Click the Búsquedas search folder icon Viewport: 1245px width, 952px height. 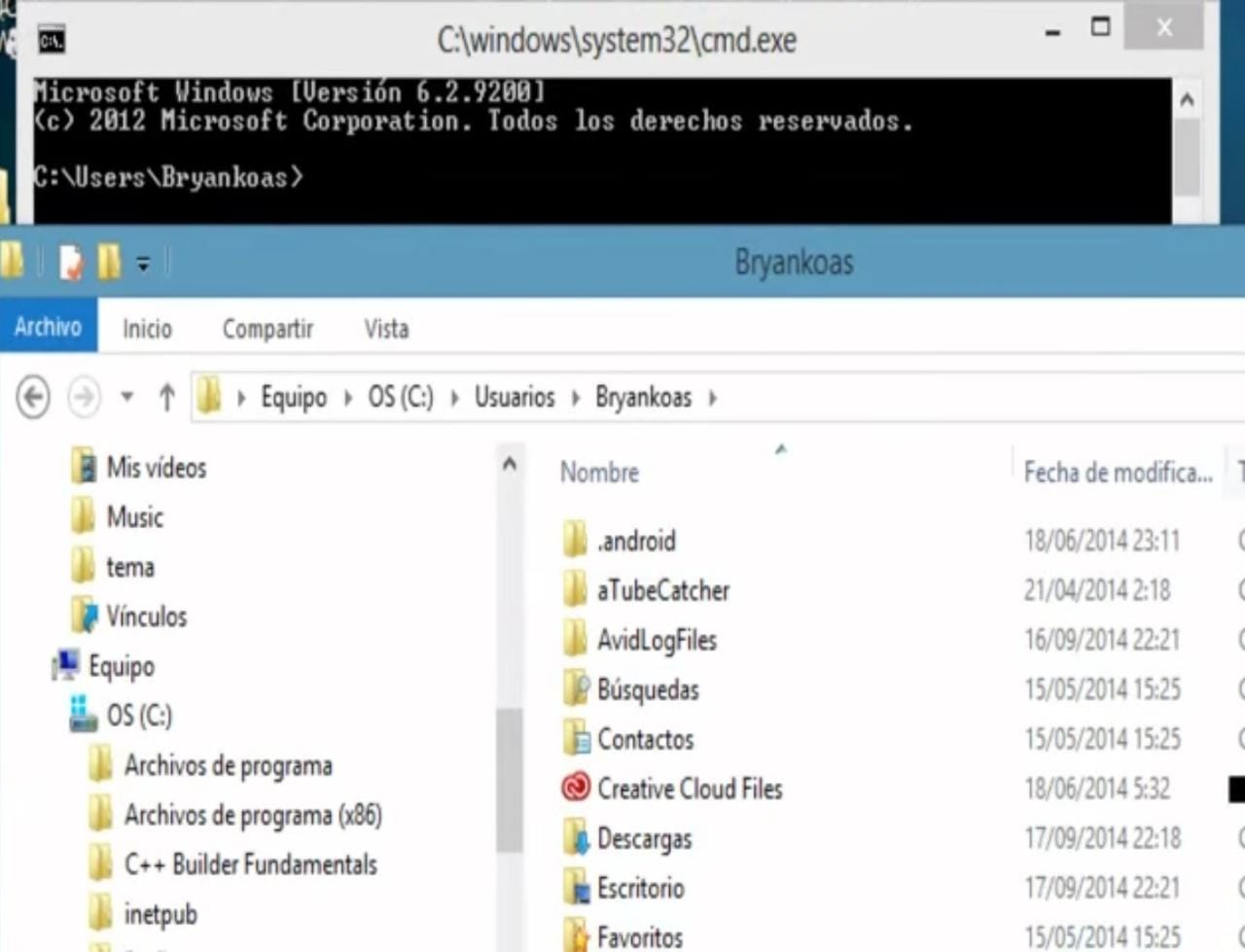pyautogui.click(x=576, y=688)
